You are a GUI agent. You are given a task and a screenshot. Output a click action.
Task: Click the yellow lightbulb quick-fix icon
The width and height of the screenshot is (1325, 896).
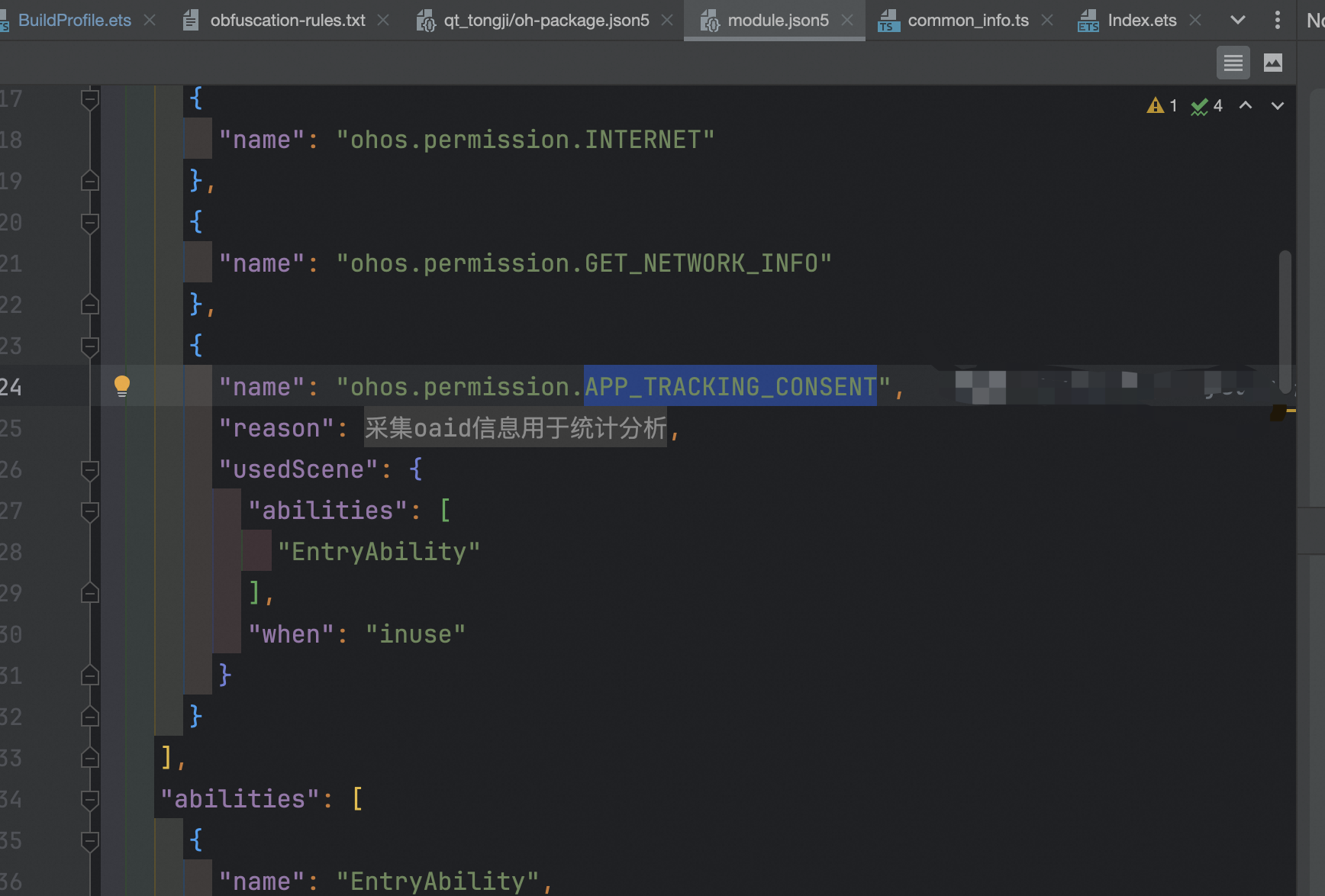coord(121,385)
